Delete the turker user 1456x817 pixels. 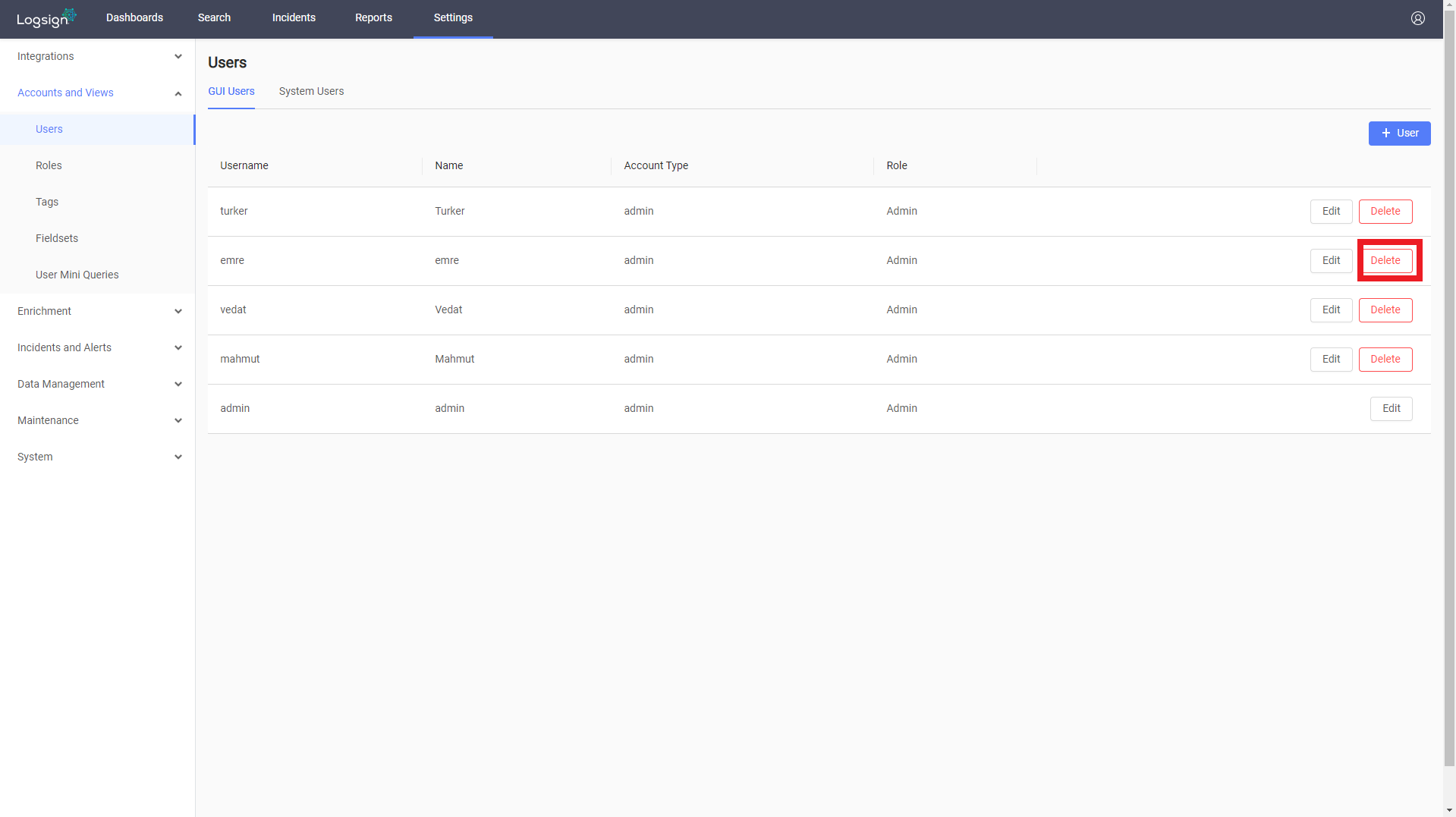[1385, 211]
